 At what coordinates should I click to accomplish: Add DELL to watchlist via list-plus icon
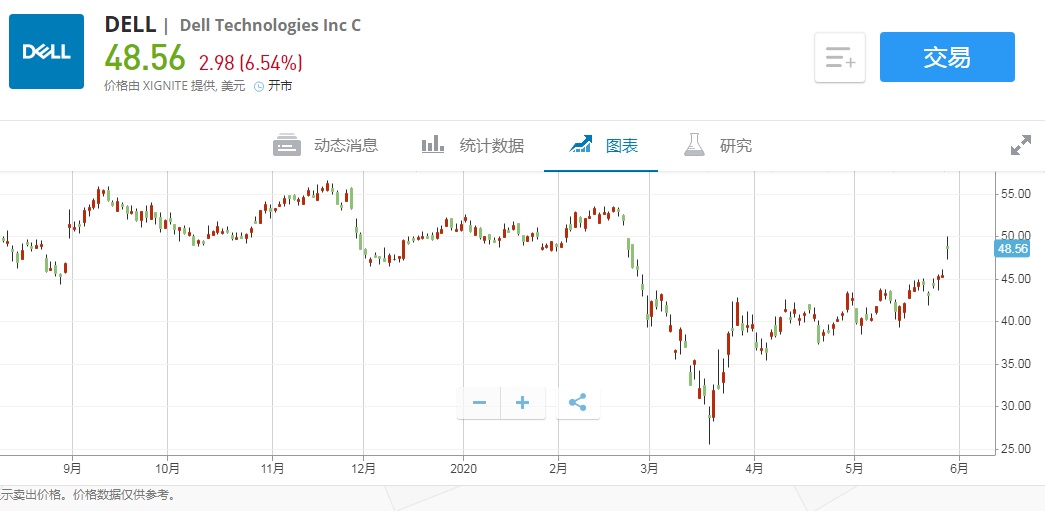pos(840,58)
